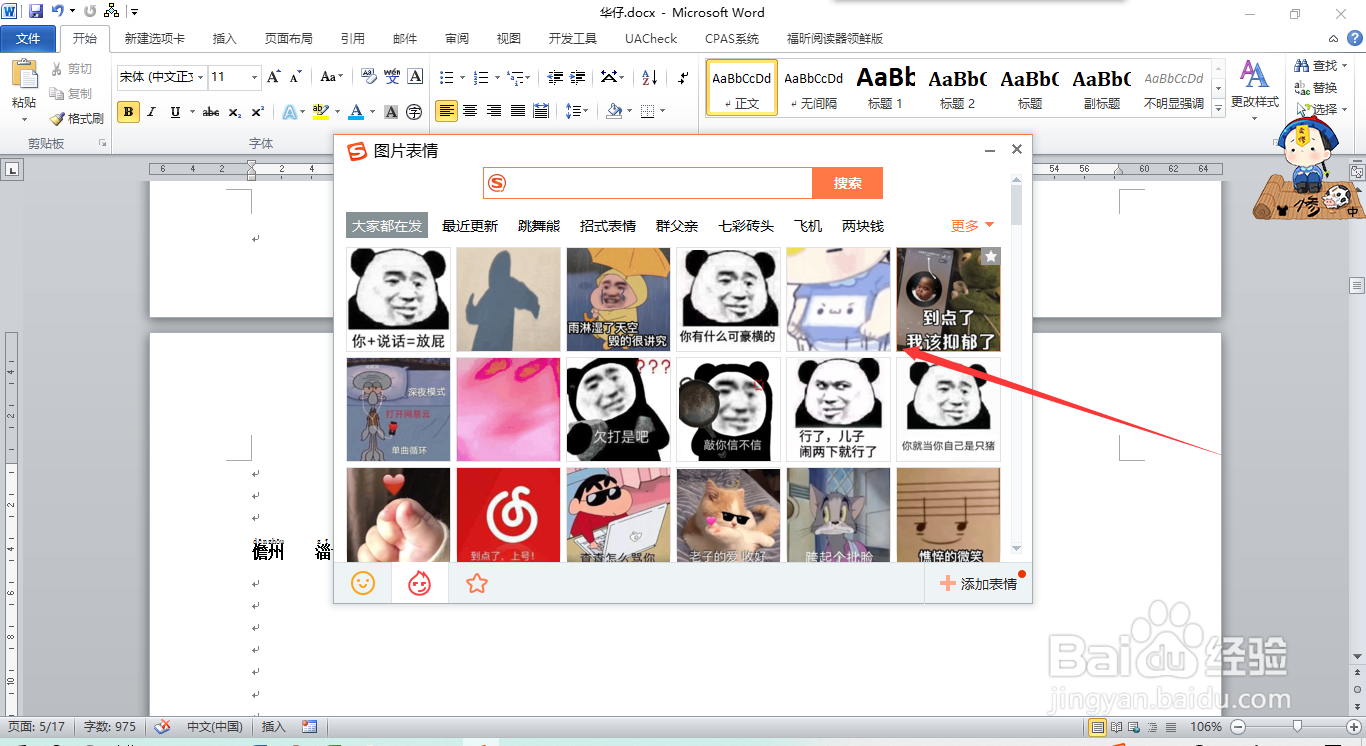Switch to the 审阅 ribbon tab
Screen dimensions: 1366x746
click(x=457, y=38)
